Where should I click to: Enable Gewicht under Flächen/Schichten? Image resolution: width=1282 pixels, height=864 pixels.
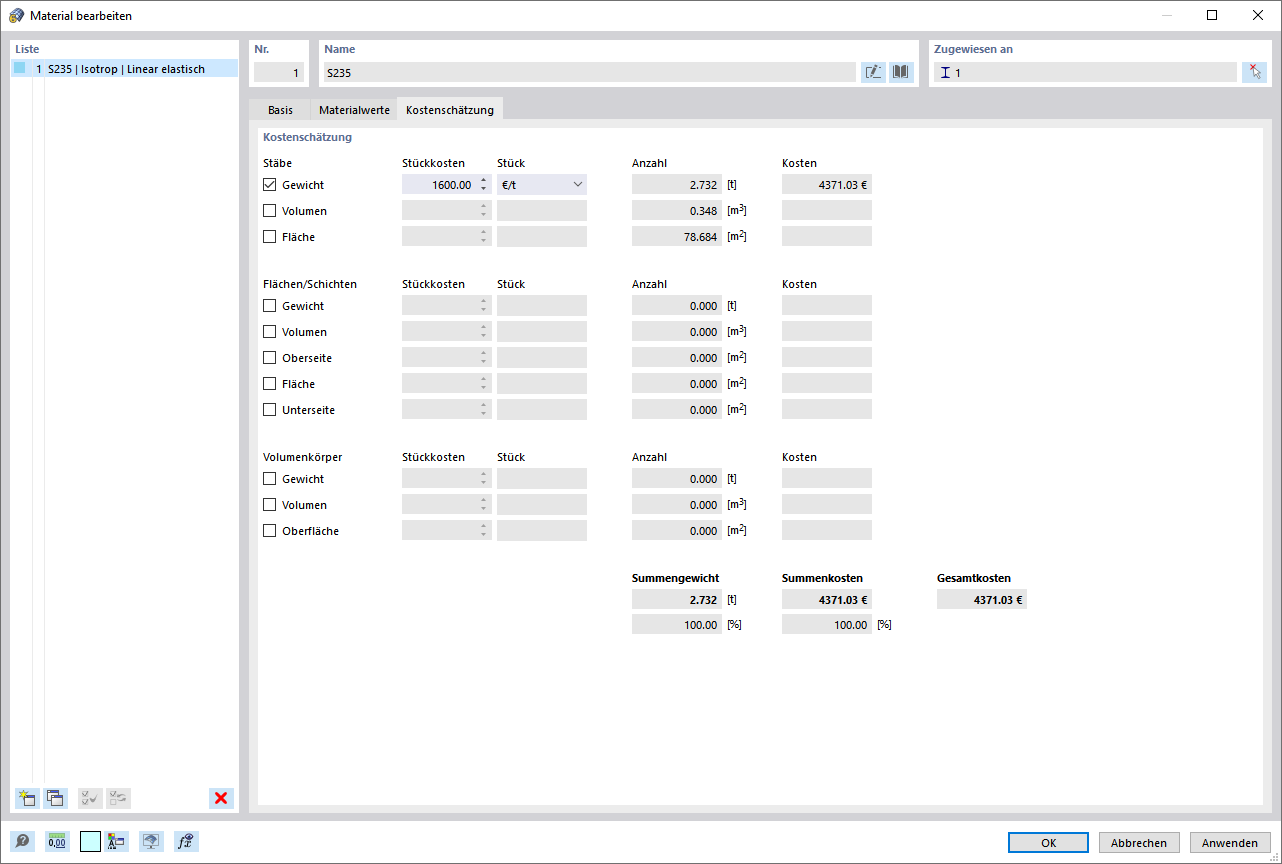pyautogui.click(x=270, y=306)
